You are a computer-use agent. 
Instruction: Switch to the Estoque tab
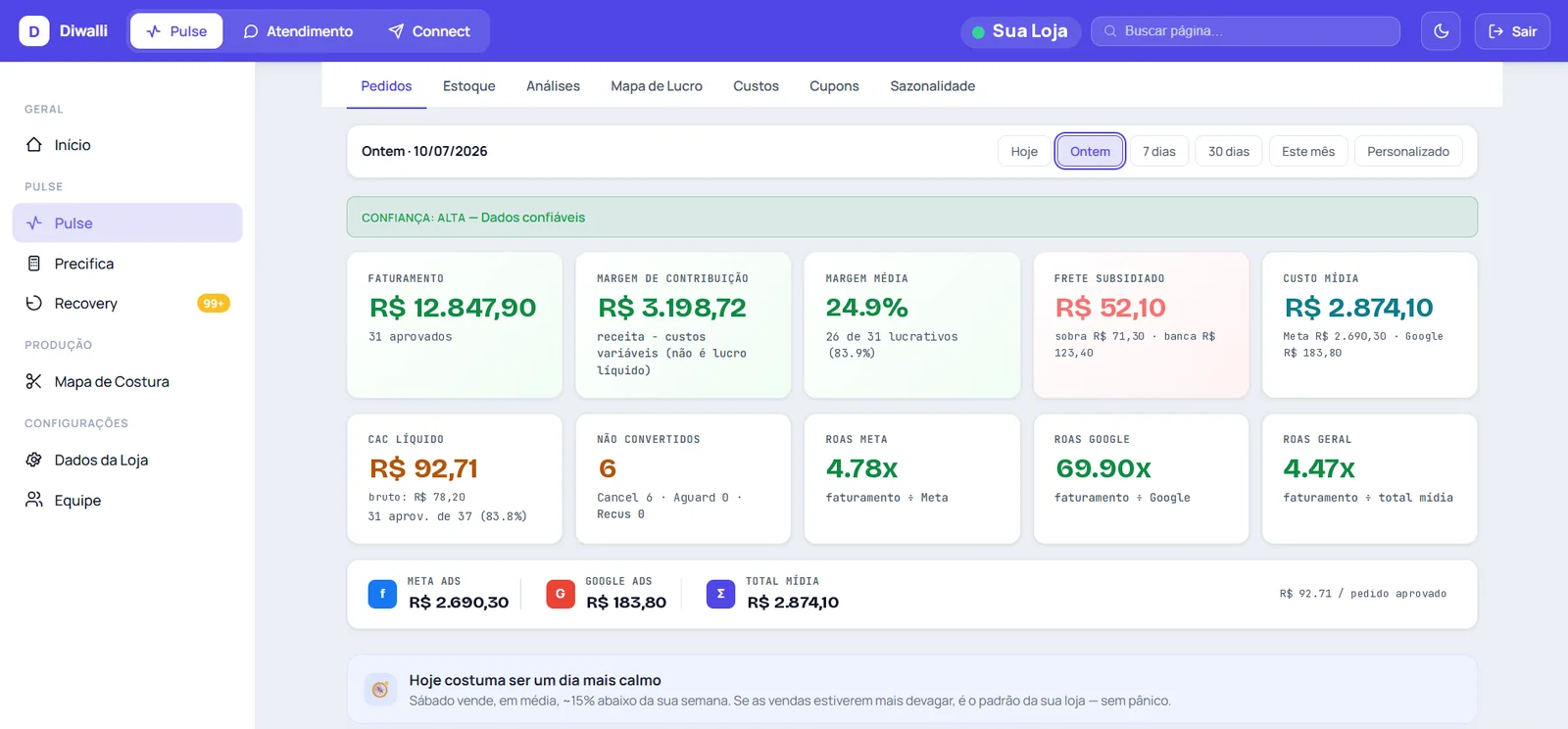click(469, 86)
